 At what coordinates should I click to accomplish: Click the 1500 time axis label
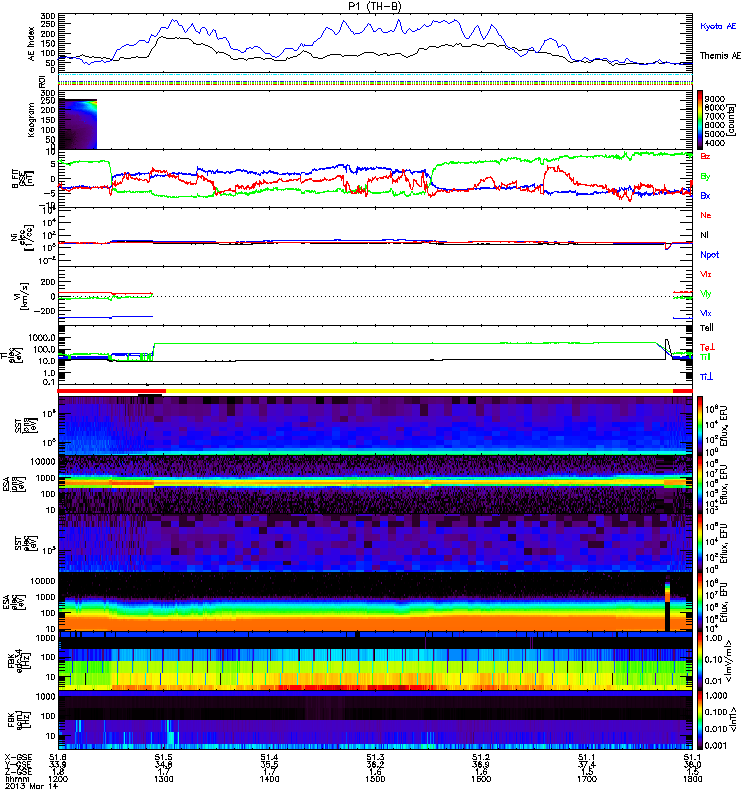point(375,779)
